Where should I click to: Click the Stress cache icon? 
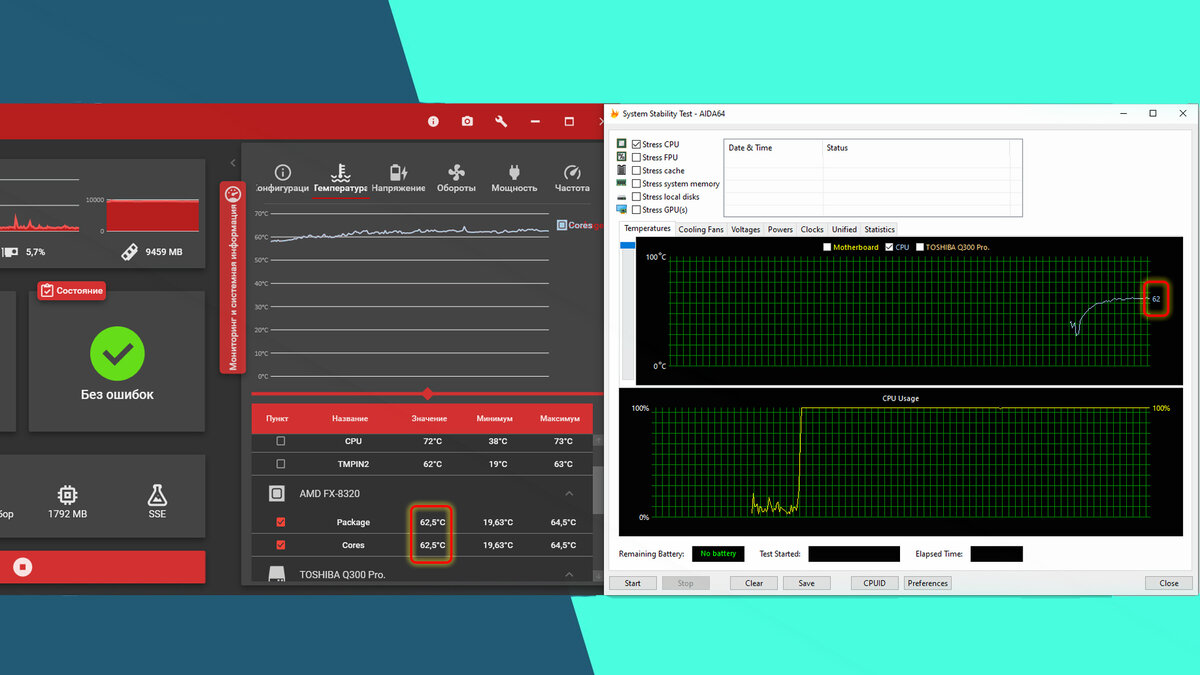click(621, 170)
